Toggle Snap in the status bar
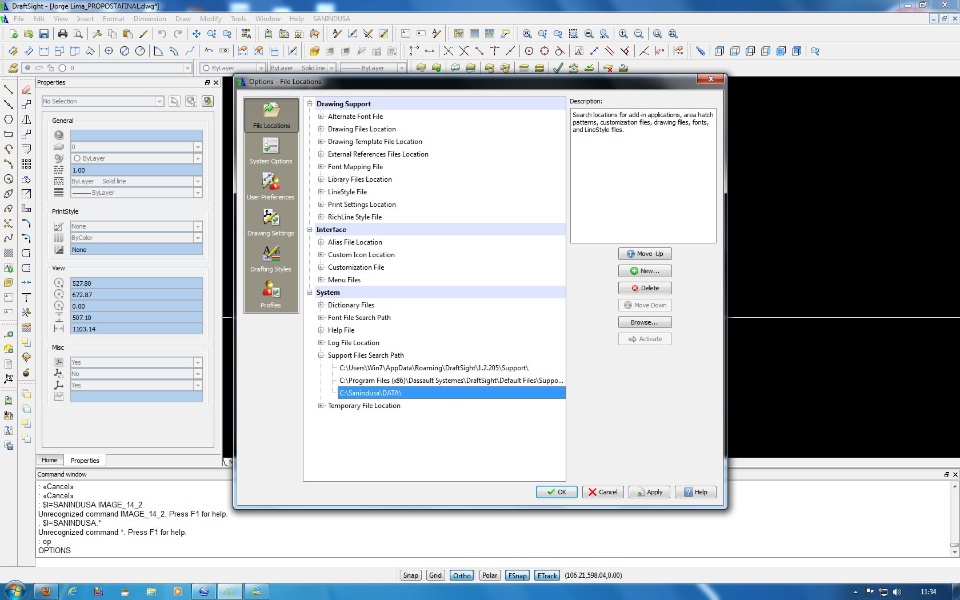The image size is (960, 600). (411, 575)
